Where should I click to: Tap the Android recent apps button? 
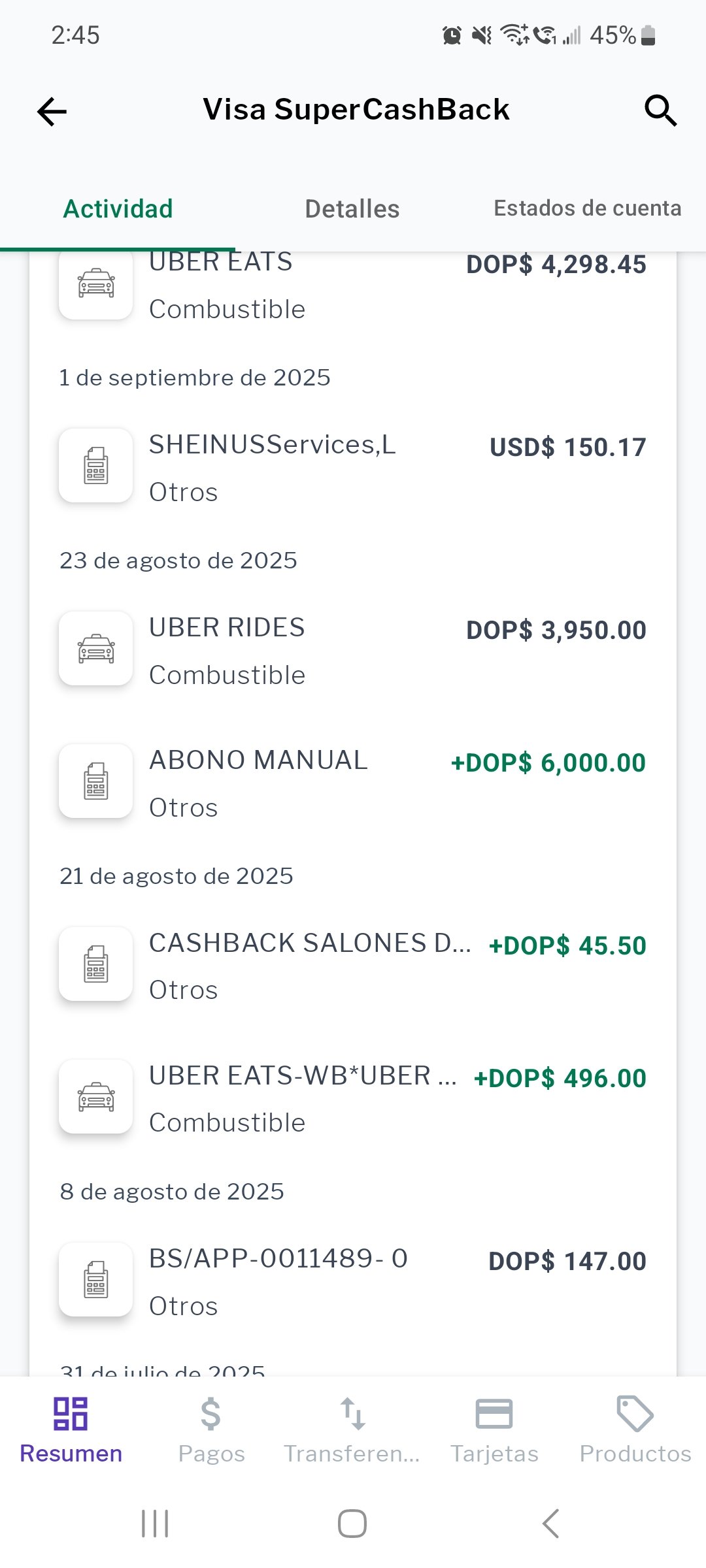coord(155,1524)
